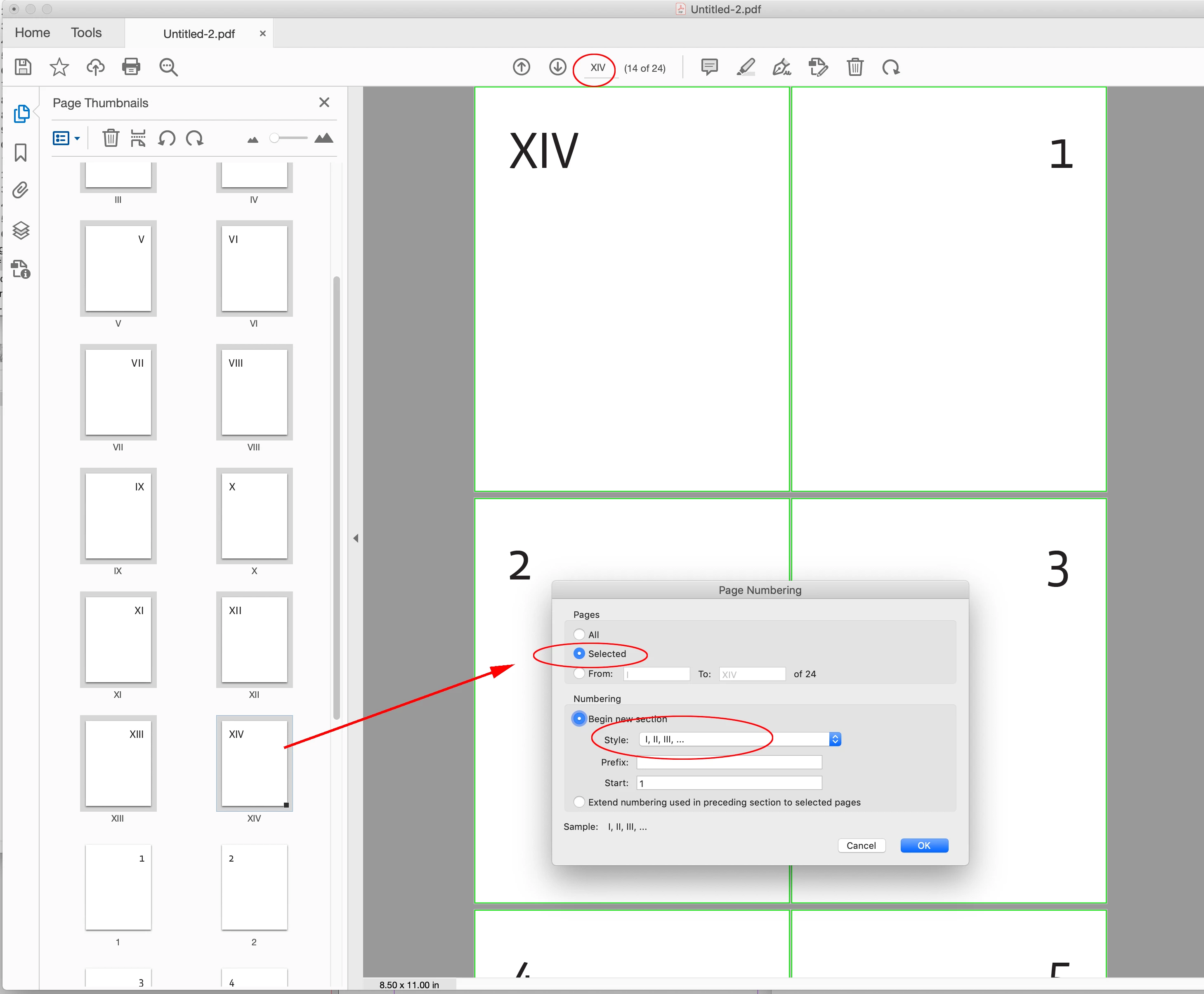Open thumbnails options menu dropdown
This screenshot has width=1204, height=994.
click(x=66, y=139)
